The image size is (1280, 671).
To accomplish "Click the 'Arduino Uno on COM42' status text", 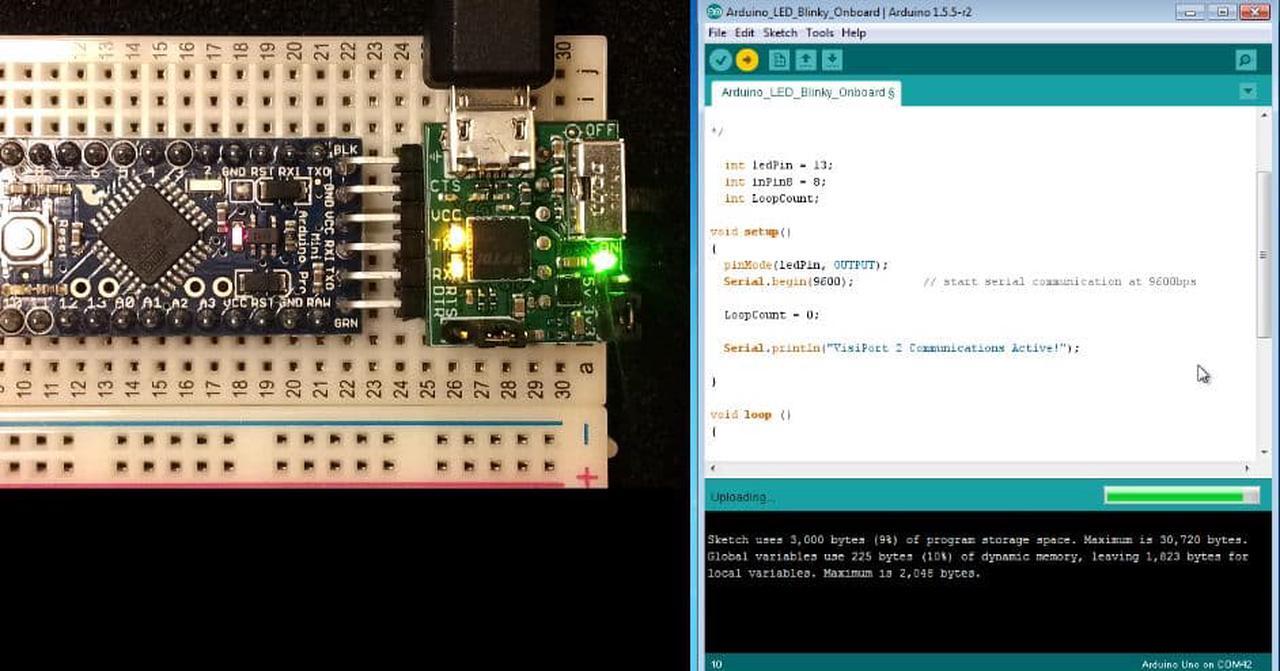I will pos(1196,664).
